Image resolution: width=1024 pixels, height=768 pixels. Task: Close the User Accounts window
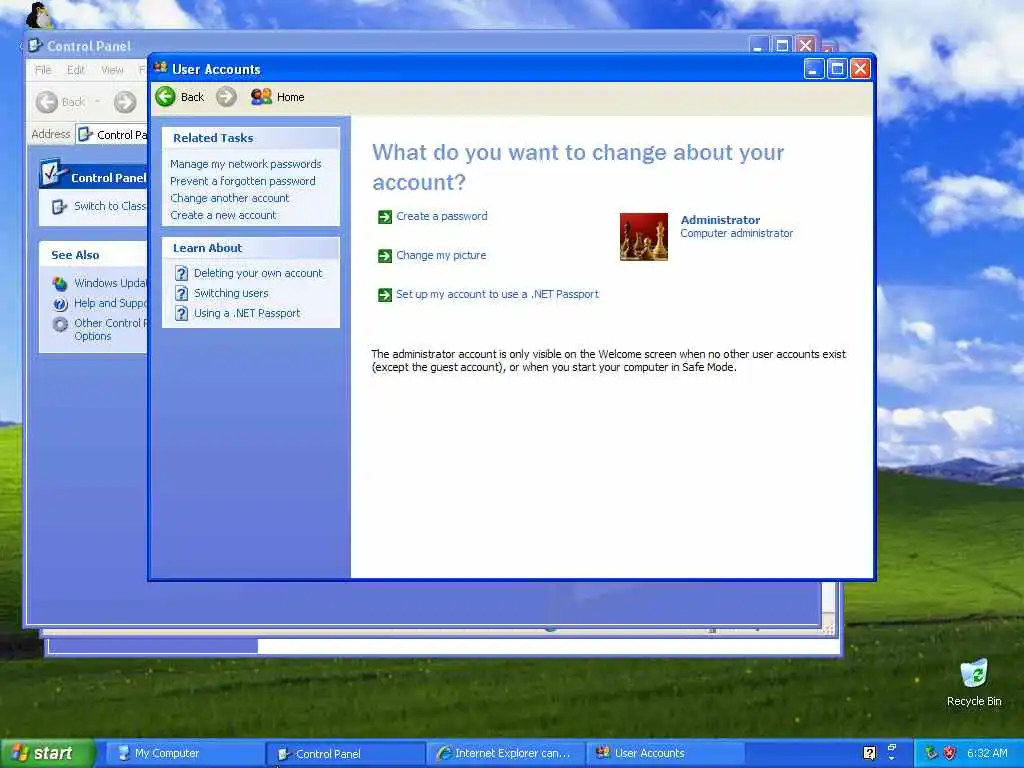click(860, 69)
